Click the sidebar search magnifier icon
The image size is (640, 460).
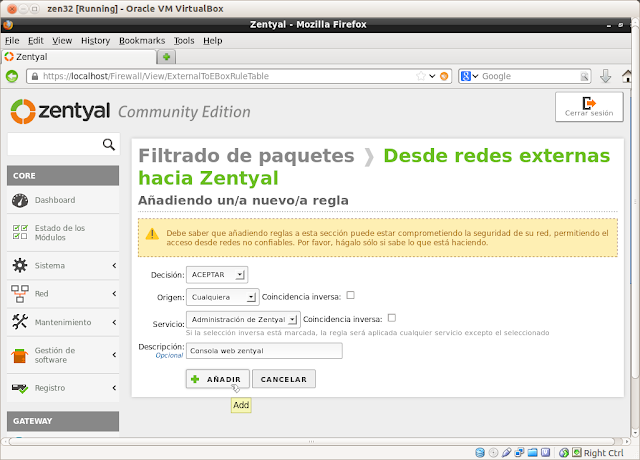(x=109, y=144)
